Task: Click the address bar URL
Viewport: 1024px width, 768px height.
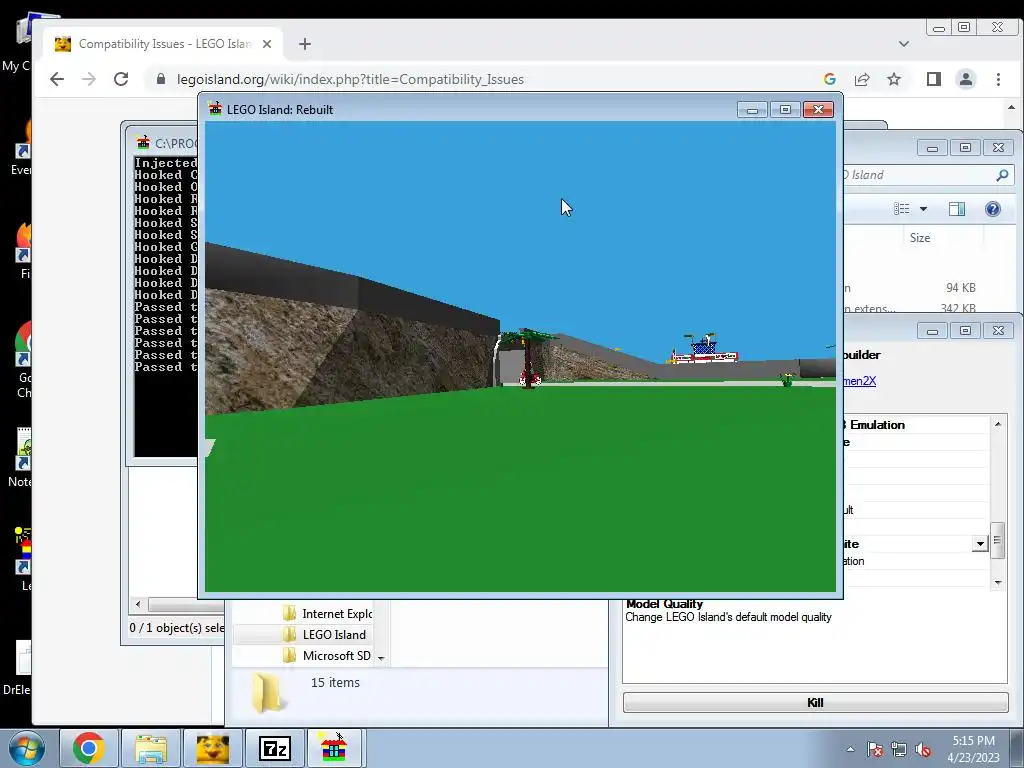Action: (350, 79)
